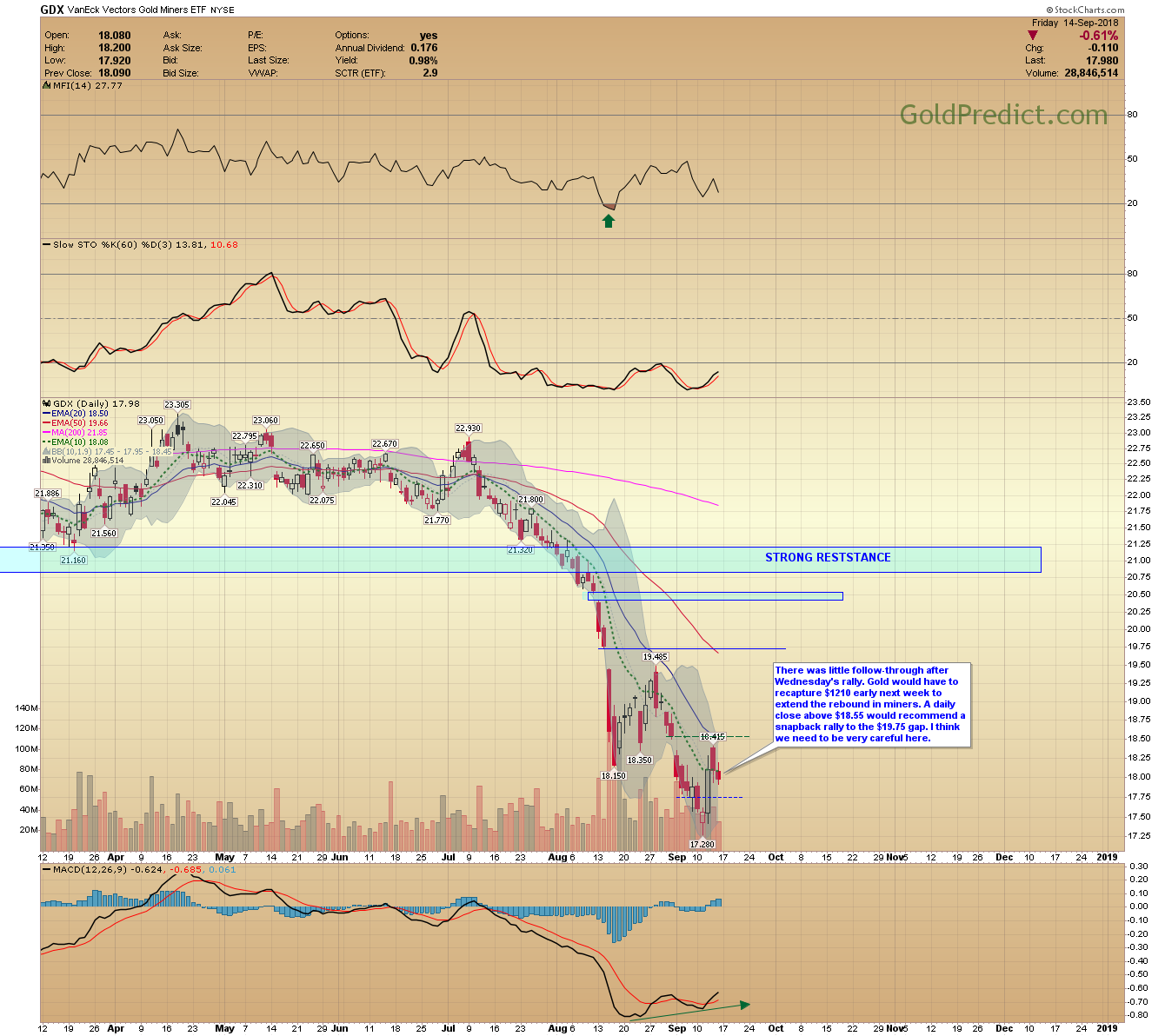This screenshot has height=1036, width=1165.
Task: Click the Annual Dividend 0.176 value
Action: (x=424, y=48)
